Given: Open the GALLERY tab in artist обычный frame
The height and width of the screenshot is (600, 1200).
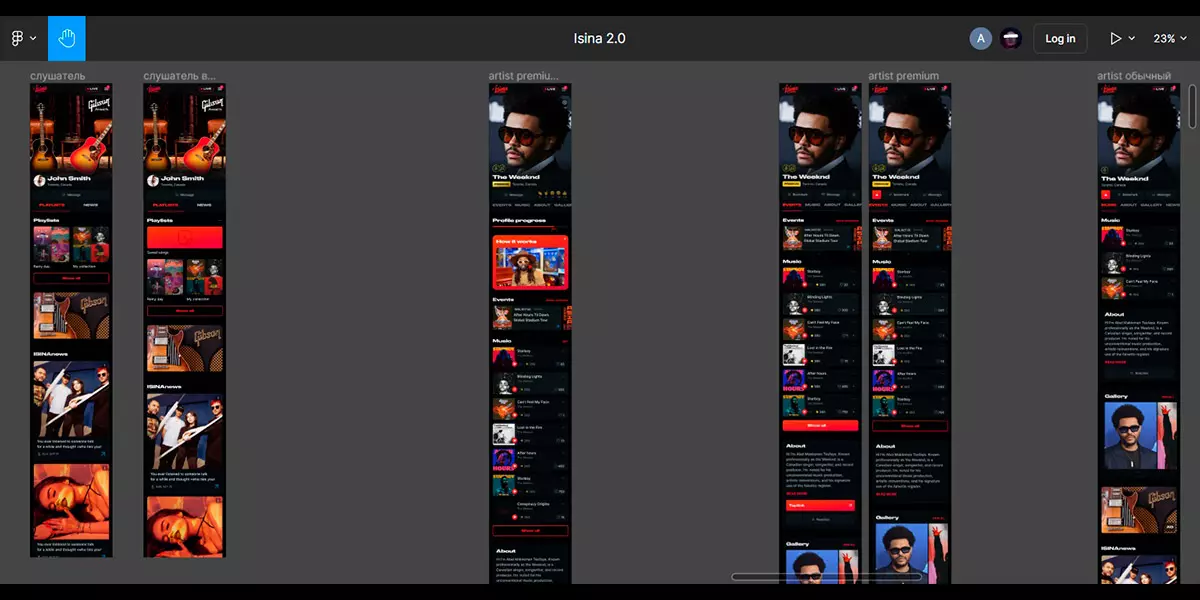Looking at the screenshot, I should tap(1152, 204).
